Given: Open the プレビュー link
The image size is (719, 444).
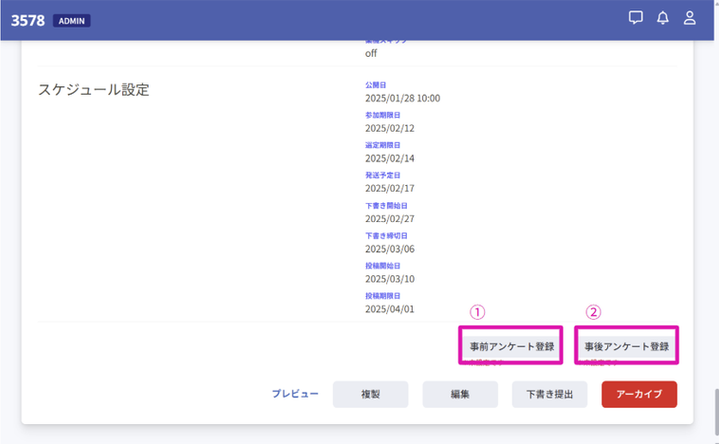Looking at the screenshot, I should (x=295, y=394).
